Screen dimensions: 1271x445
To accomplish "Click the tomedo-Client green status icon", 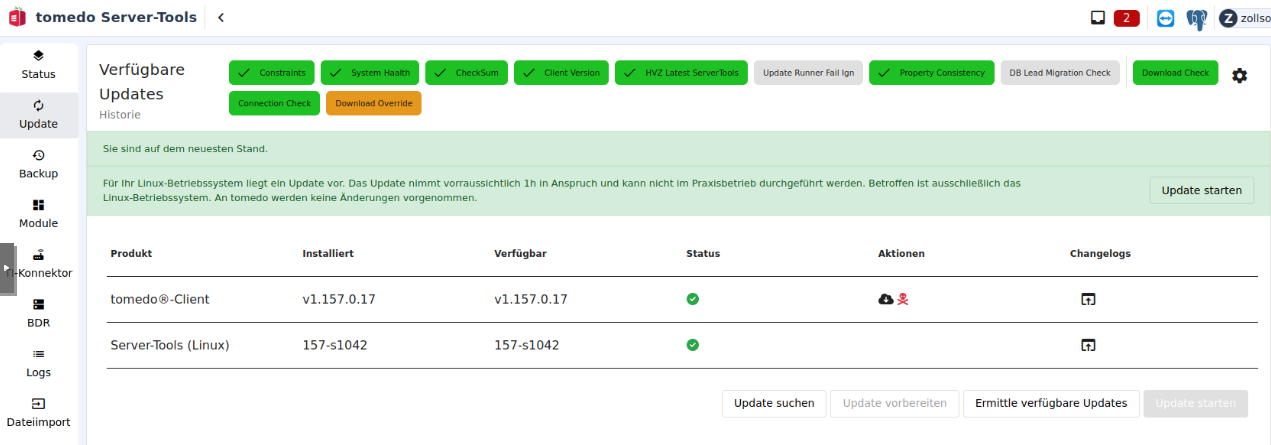I will tap(693, 299).
